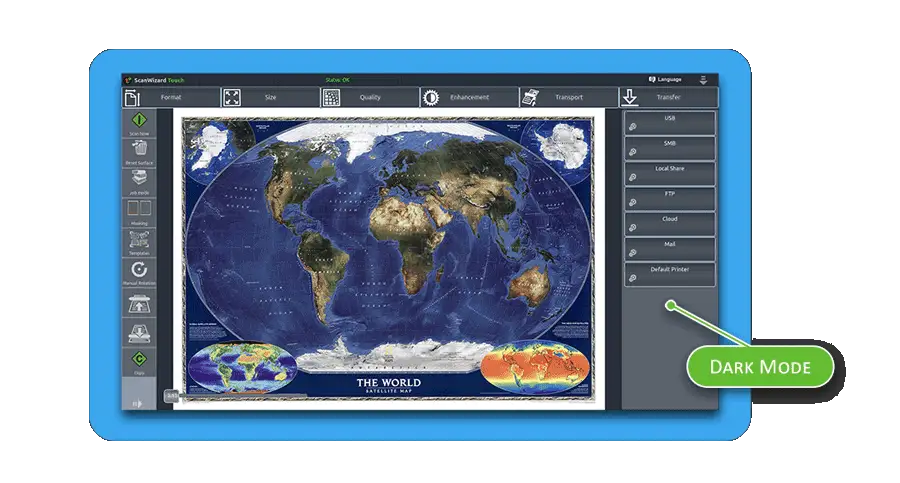Image resolution: width=900 pixels, height=483 pixels.
Task: Click the world map scan preview
Action: point(389,258)
